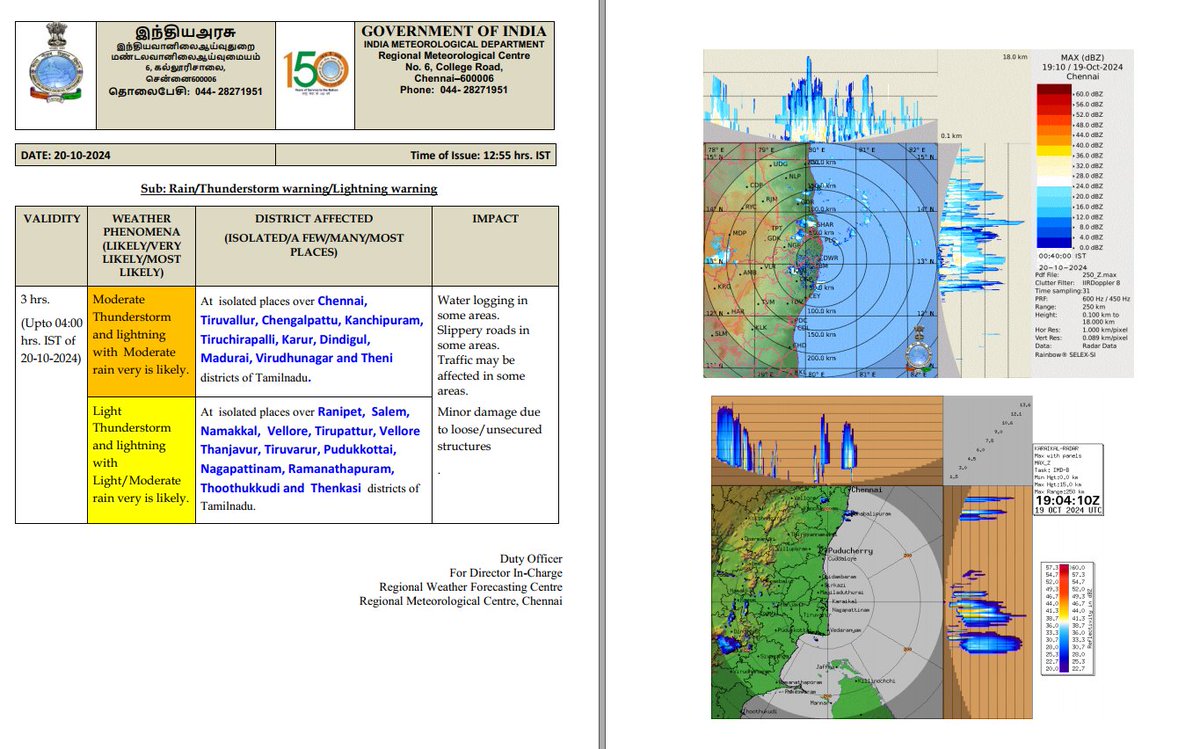This screenshot has width=1200, height=749.
Task: Click the "3 hrs." validity cell text
Action: coord(38,300)
